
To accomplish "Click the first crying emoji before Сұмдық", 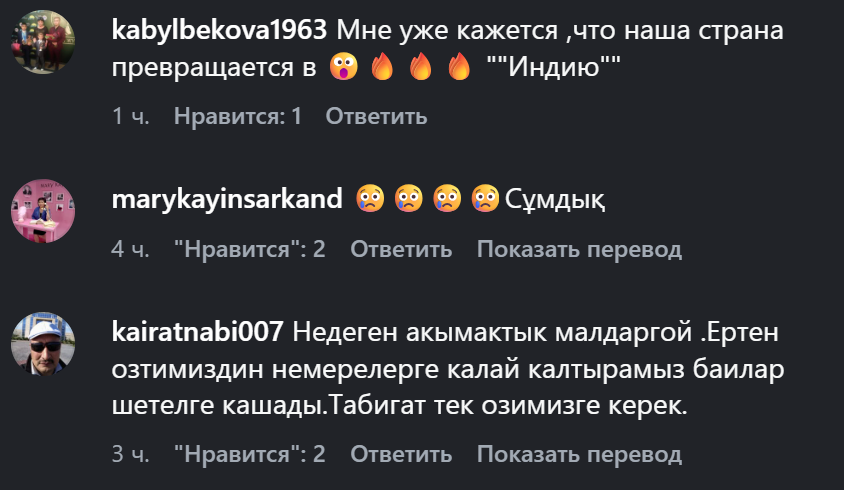I will 370,198.
